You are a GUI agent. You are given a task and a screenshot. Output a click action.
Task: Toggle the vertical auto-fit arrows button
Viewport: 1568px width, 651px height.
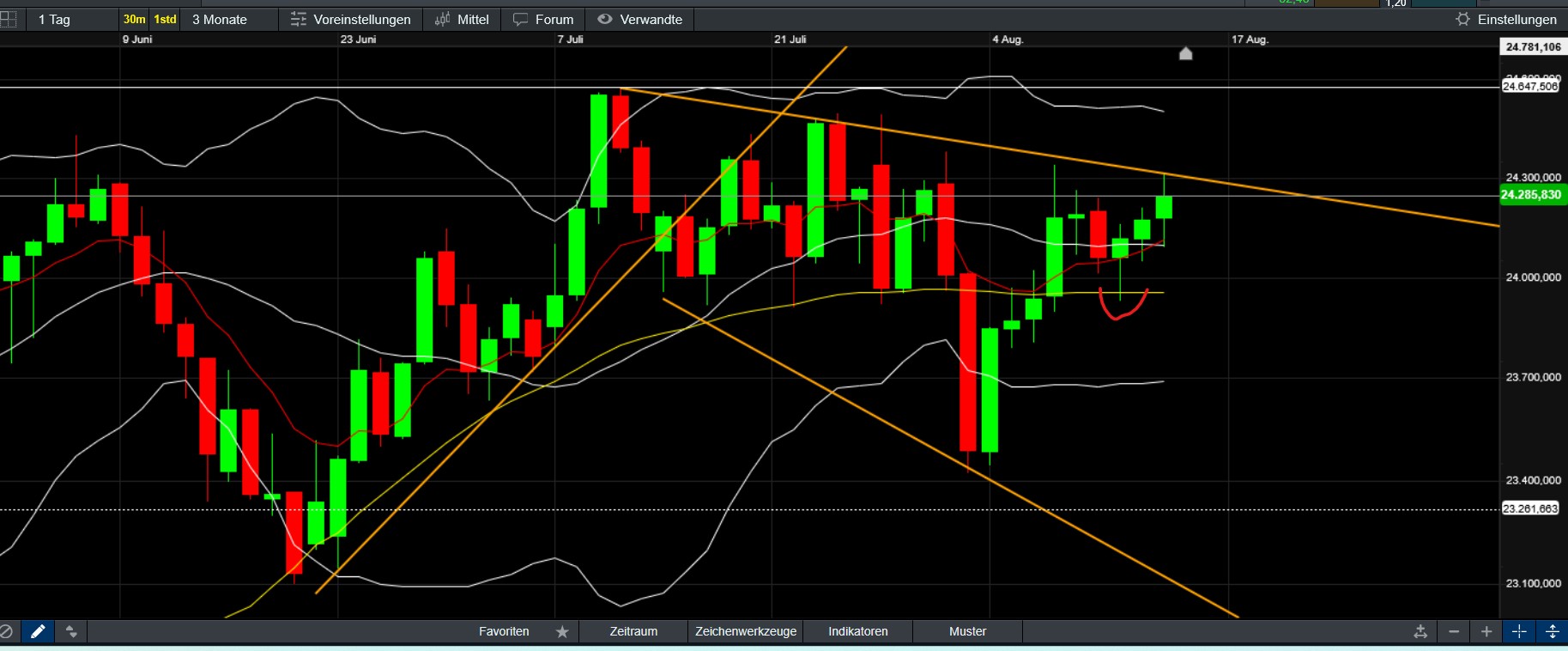click(1552, 631)
